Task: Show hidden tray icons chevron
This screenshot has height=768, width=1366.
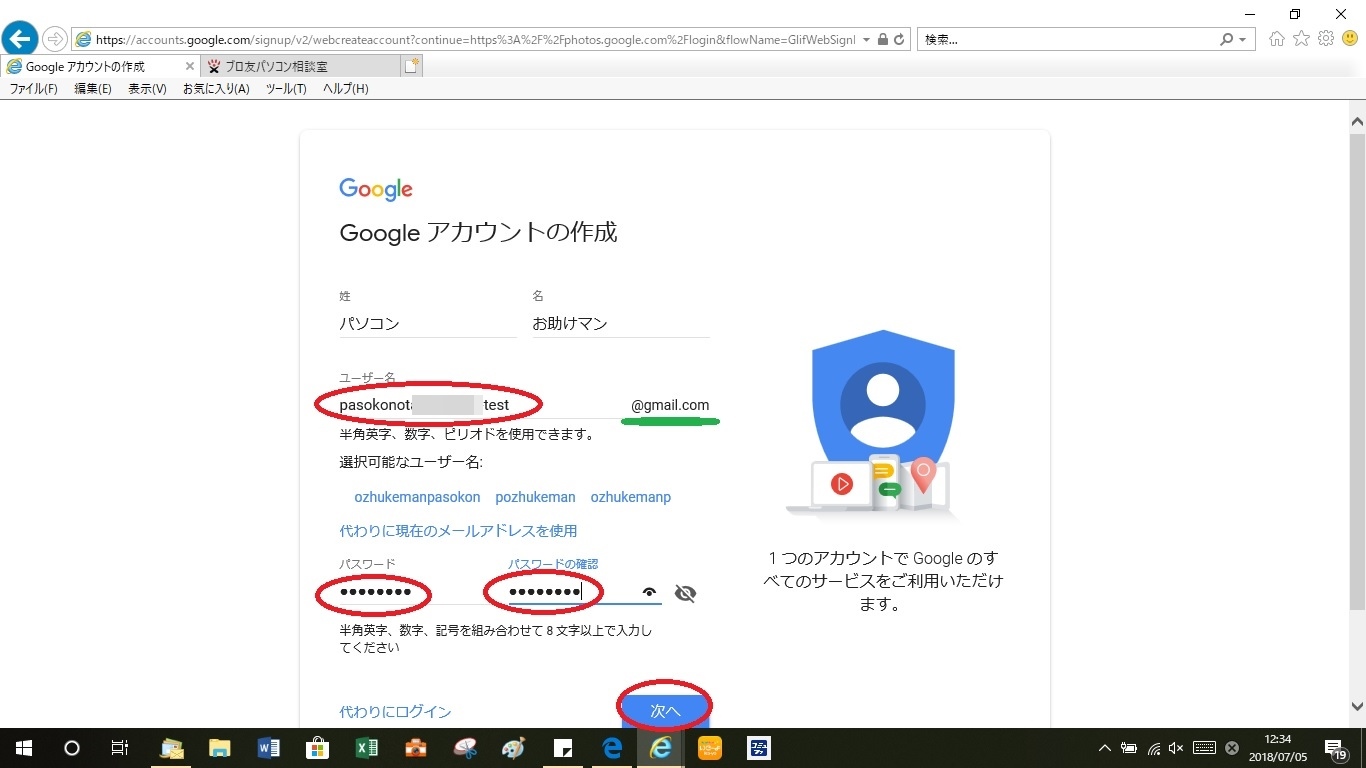Action: point(1105,748)
